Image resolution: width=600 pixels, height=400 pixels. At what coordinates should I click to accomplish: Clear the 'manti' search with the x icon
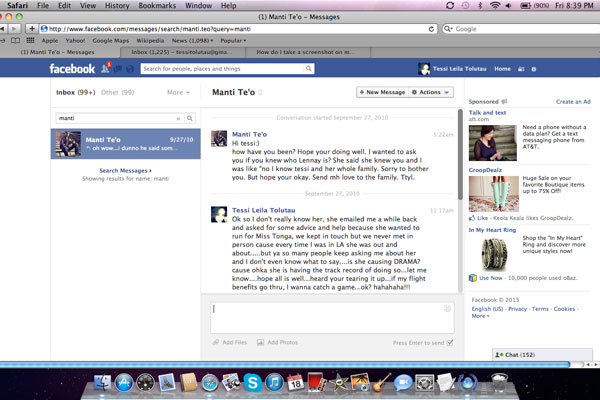179,118
